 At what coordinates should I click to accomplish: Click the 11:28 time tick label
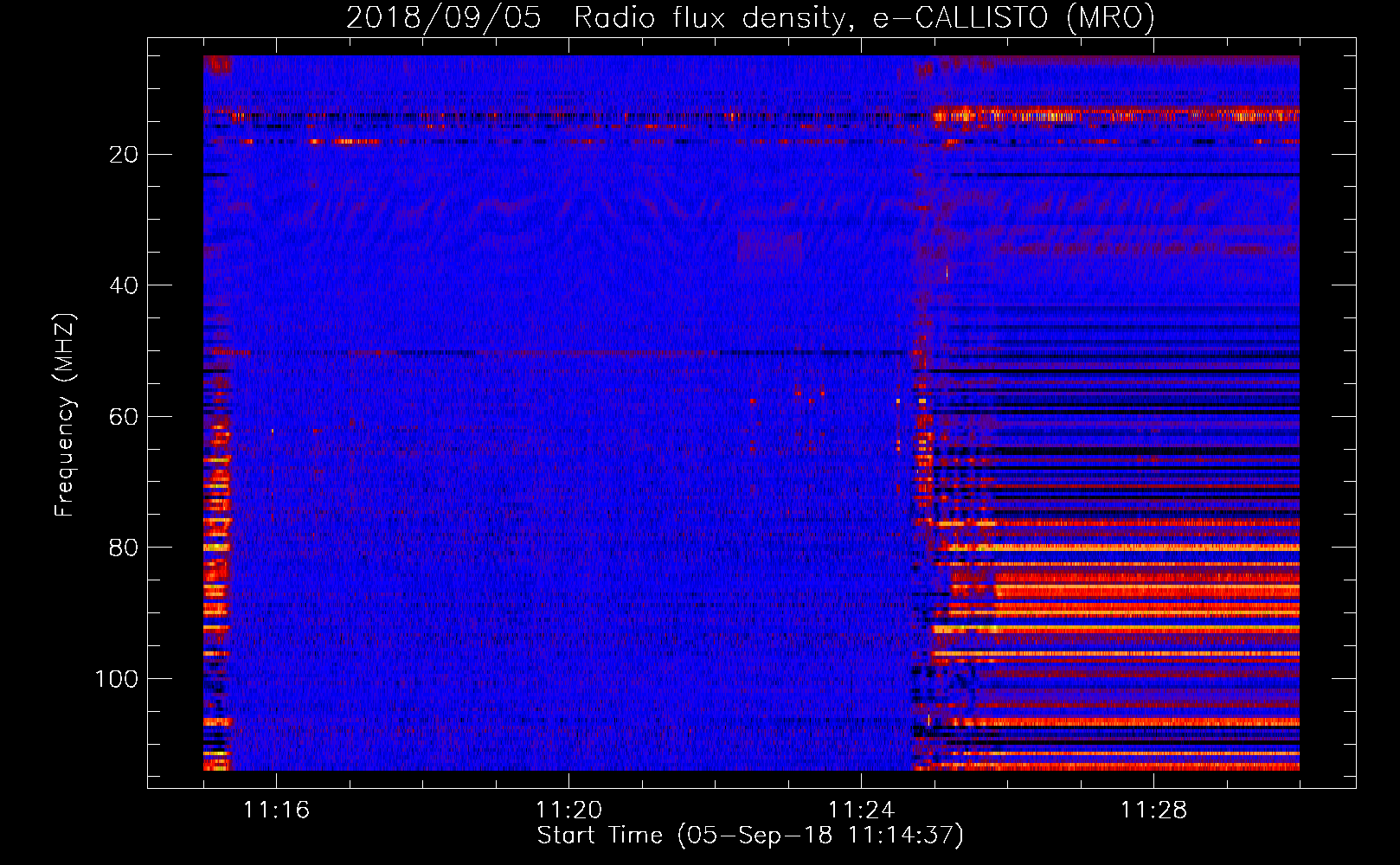(1154, 811)
